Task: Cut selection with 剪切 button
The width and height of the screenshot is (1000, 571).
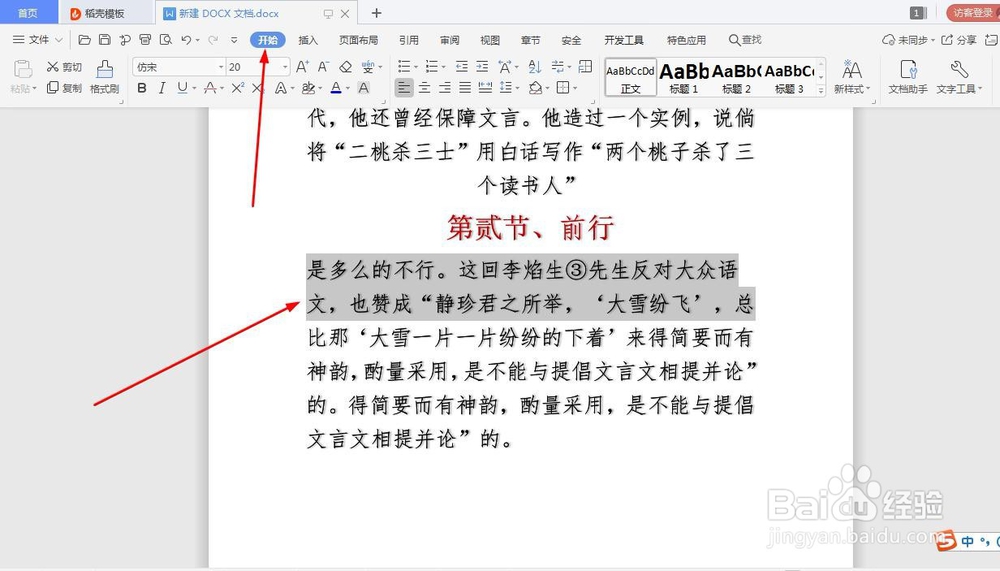Action: [64, 67]
